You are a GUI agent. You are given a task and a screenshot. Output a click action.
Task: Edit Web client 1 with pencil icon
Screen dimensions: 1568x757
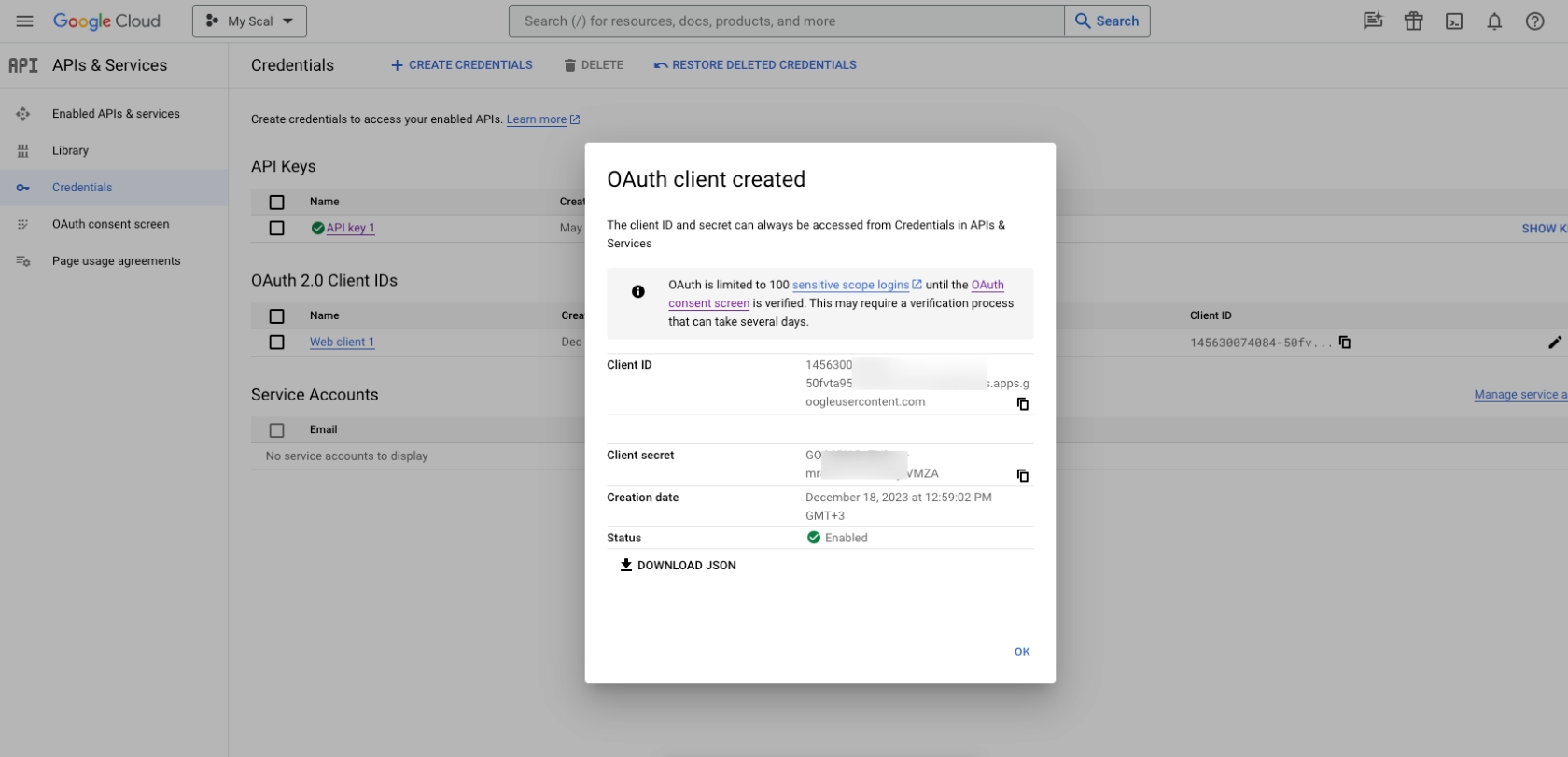point(1554,343)
